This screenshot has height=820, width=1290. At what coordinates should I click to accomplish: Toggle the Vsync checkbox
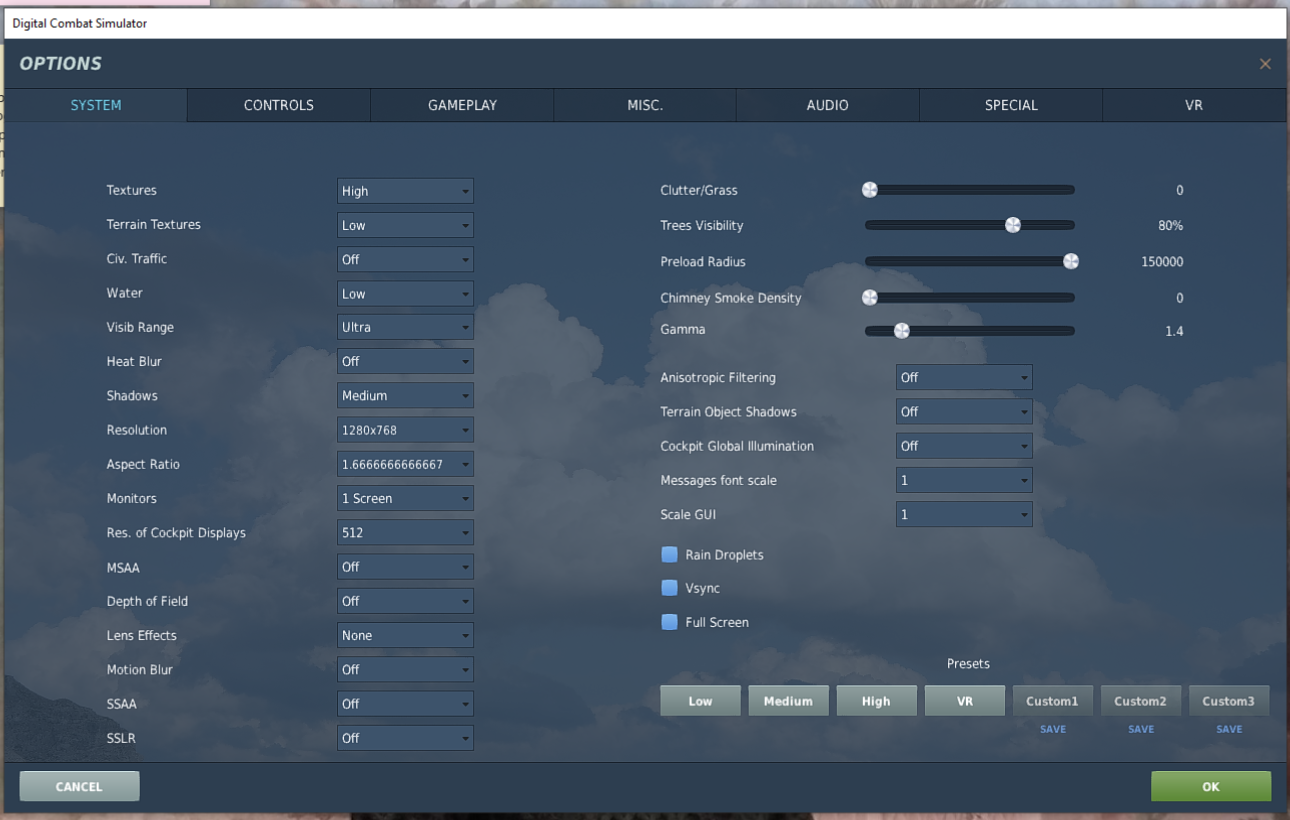670,588
